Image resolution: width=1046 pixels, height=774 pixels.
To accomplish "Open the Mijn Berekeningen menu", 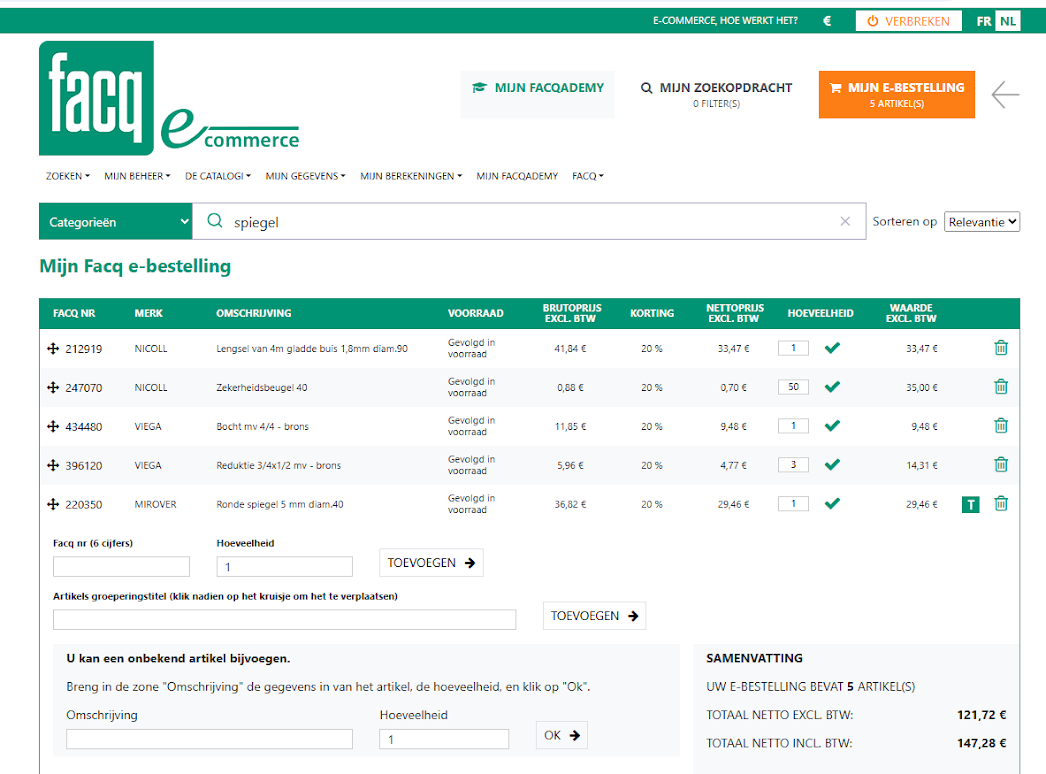I will (410, 176).
